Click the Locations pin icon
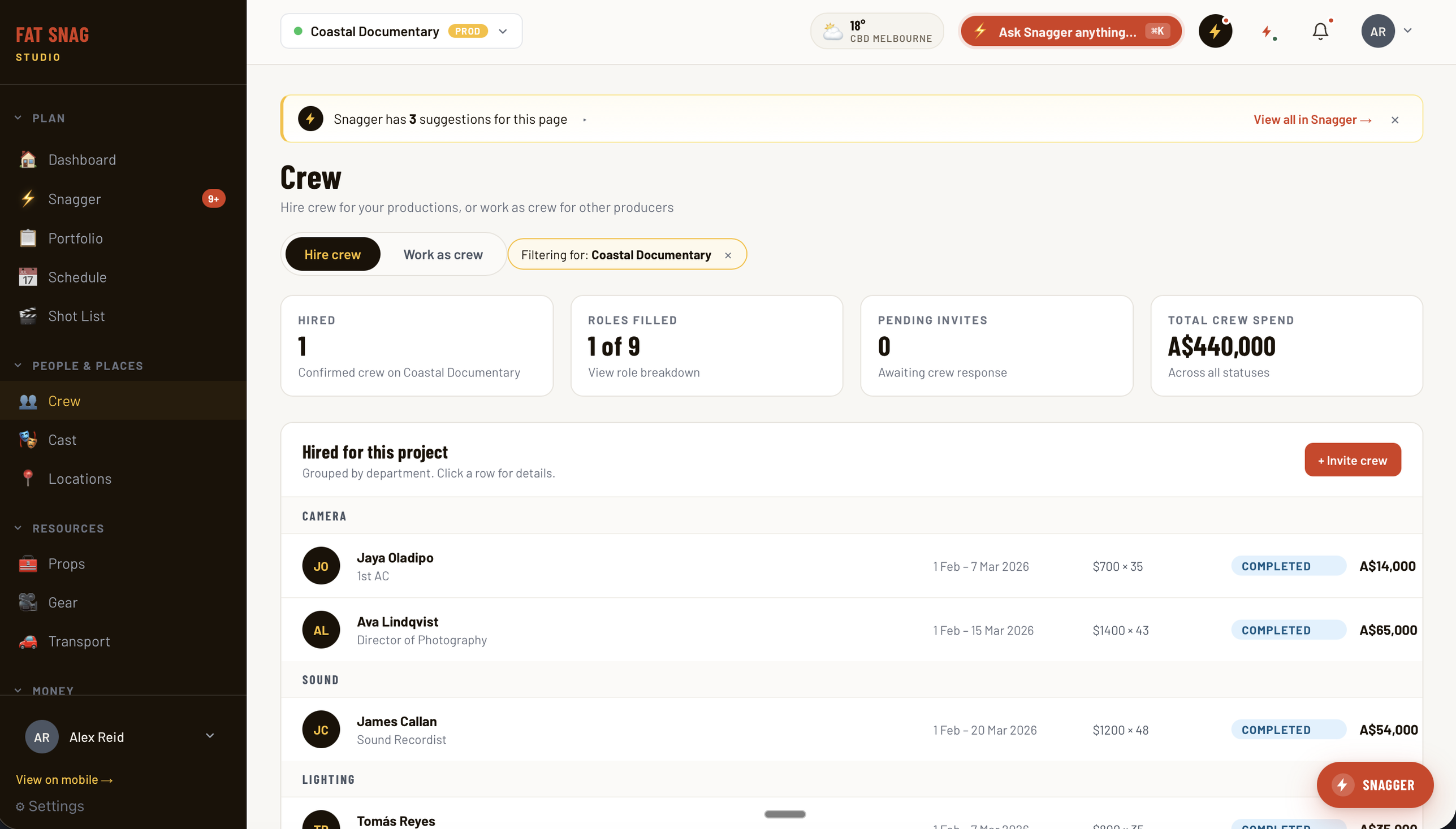Image resolution: width=1456 pixels, height=829 pixels. (28, 478)
